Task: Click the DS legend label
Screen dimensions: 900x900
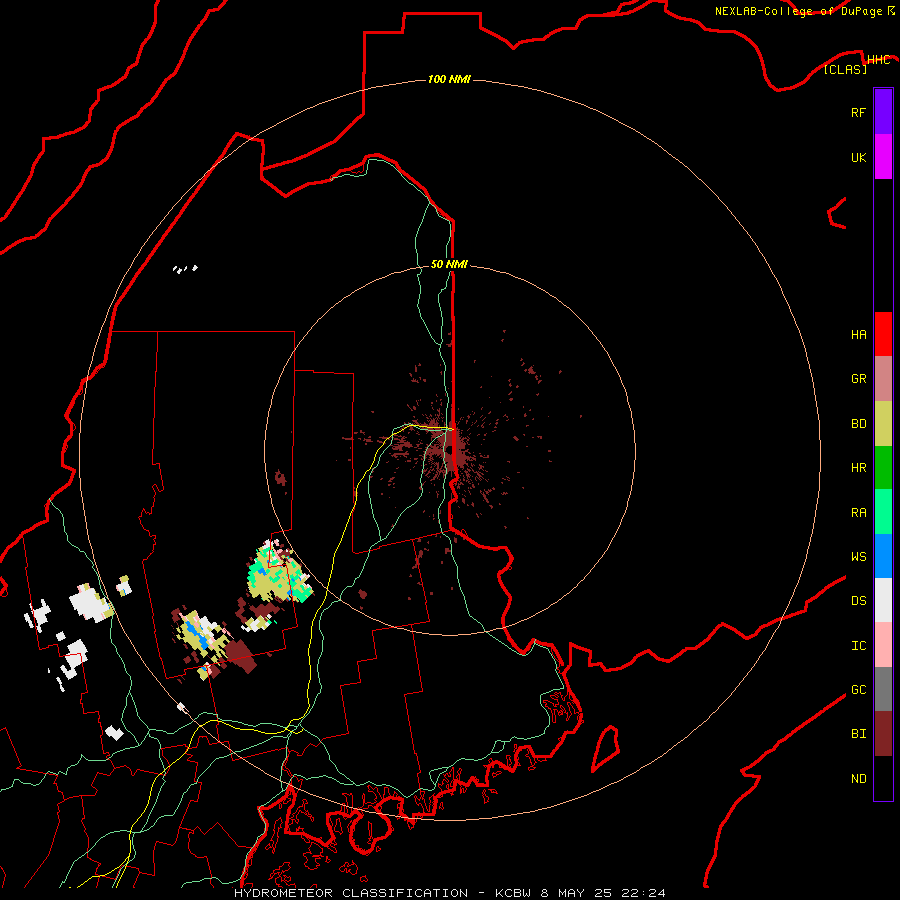Action: click(x=858, y=601)
